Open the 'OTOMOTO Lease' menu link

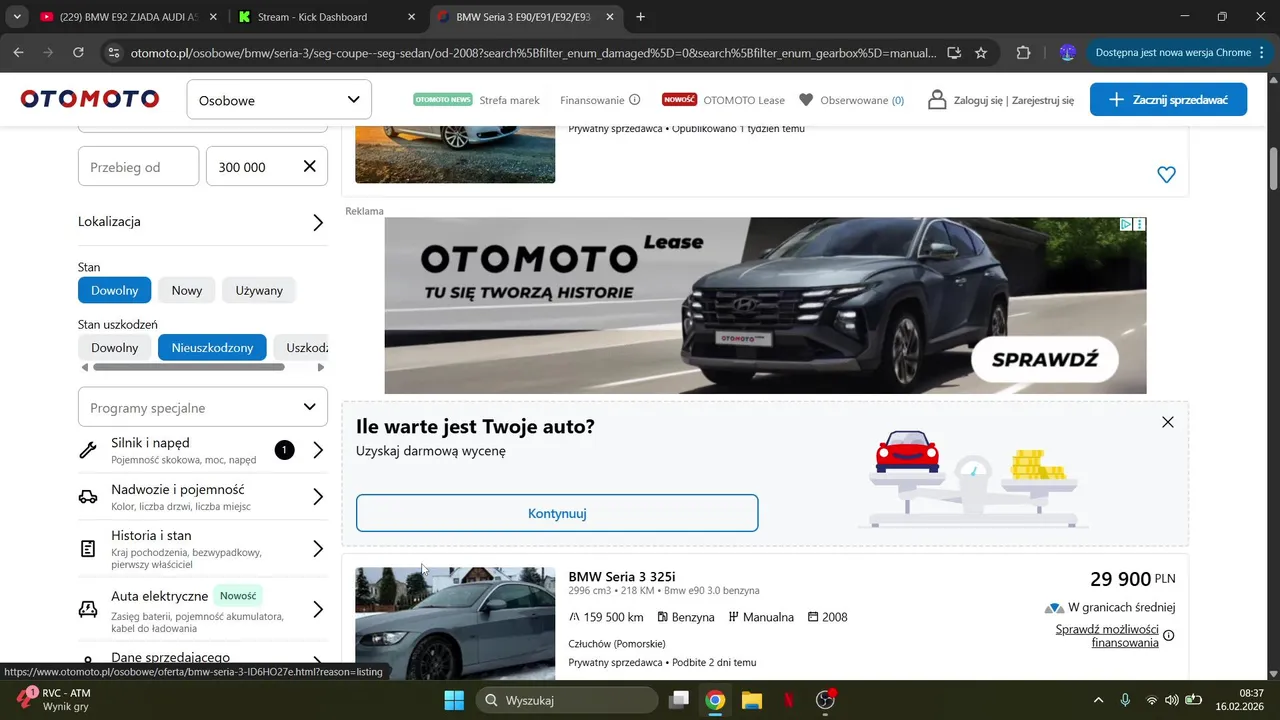pyautogui.click(x=744, y=100)
